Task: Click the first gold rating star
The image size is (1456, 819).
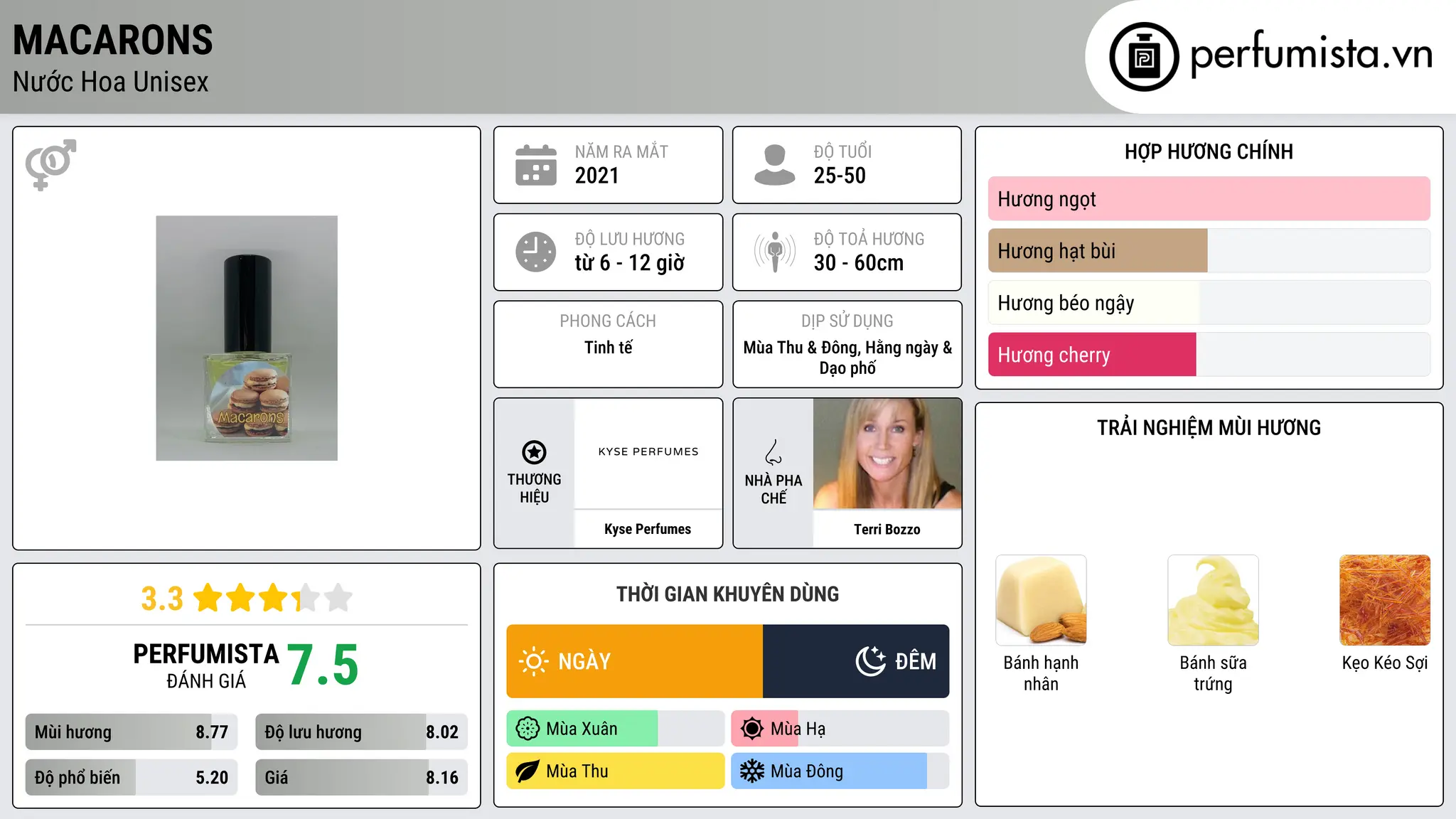Action: point(208,598)
